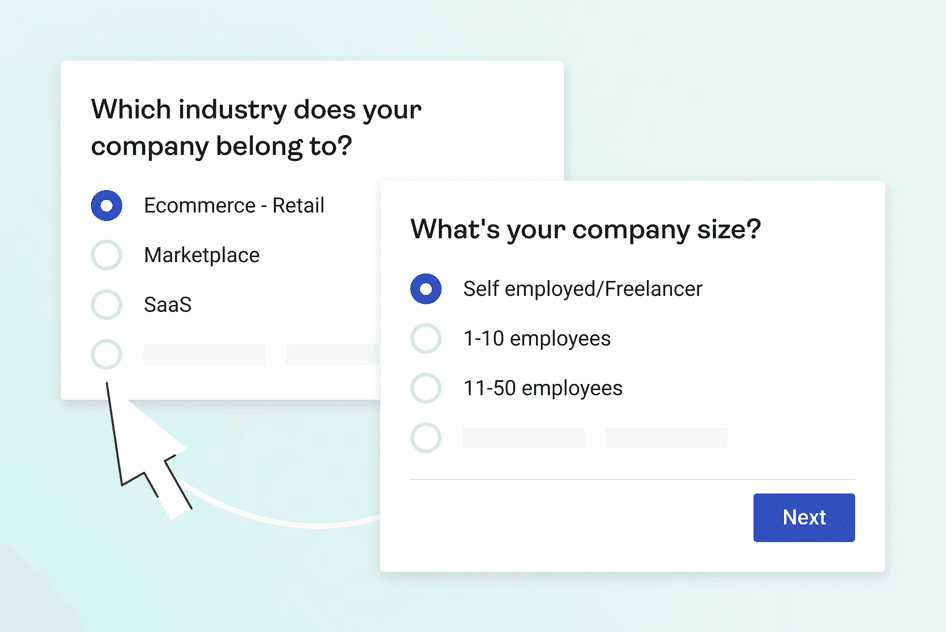The height and width of the screenshot is (632, 946).
Task: Click the first grey placeholder bar in the industry card
Action: pyautogui.click(x=204, y=354)
